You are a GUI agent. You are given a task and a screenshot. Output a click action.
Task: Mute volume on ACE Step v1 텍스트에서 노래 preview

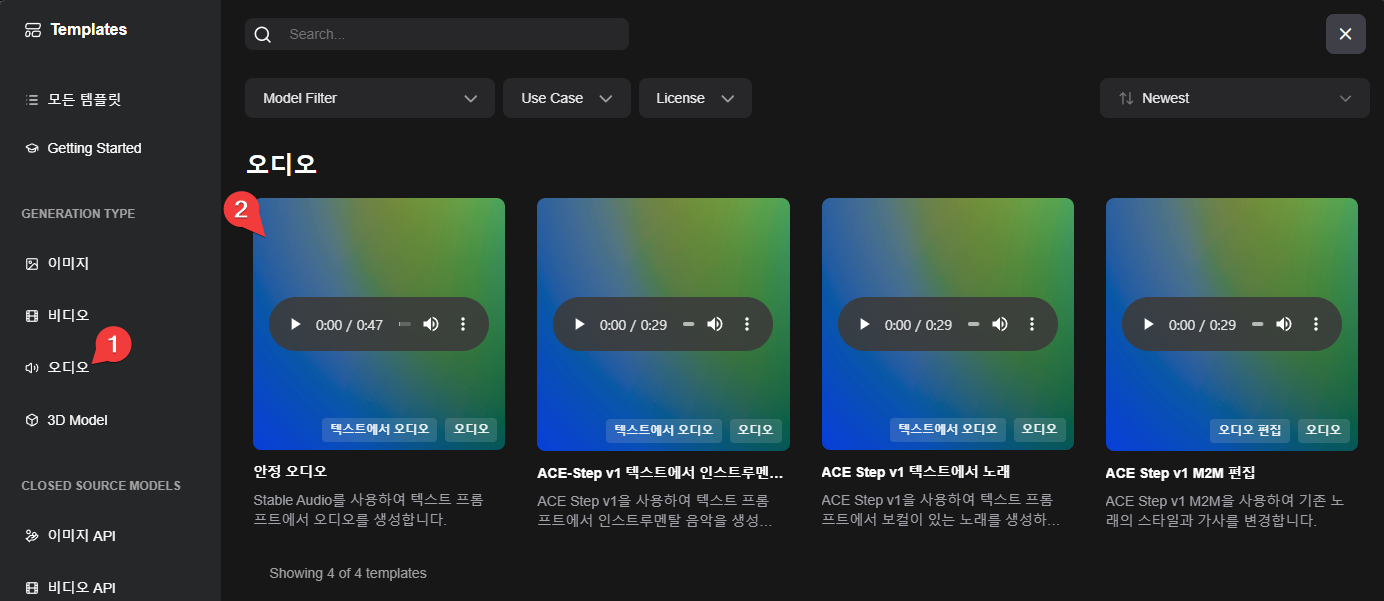pos(999,324)
